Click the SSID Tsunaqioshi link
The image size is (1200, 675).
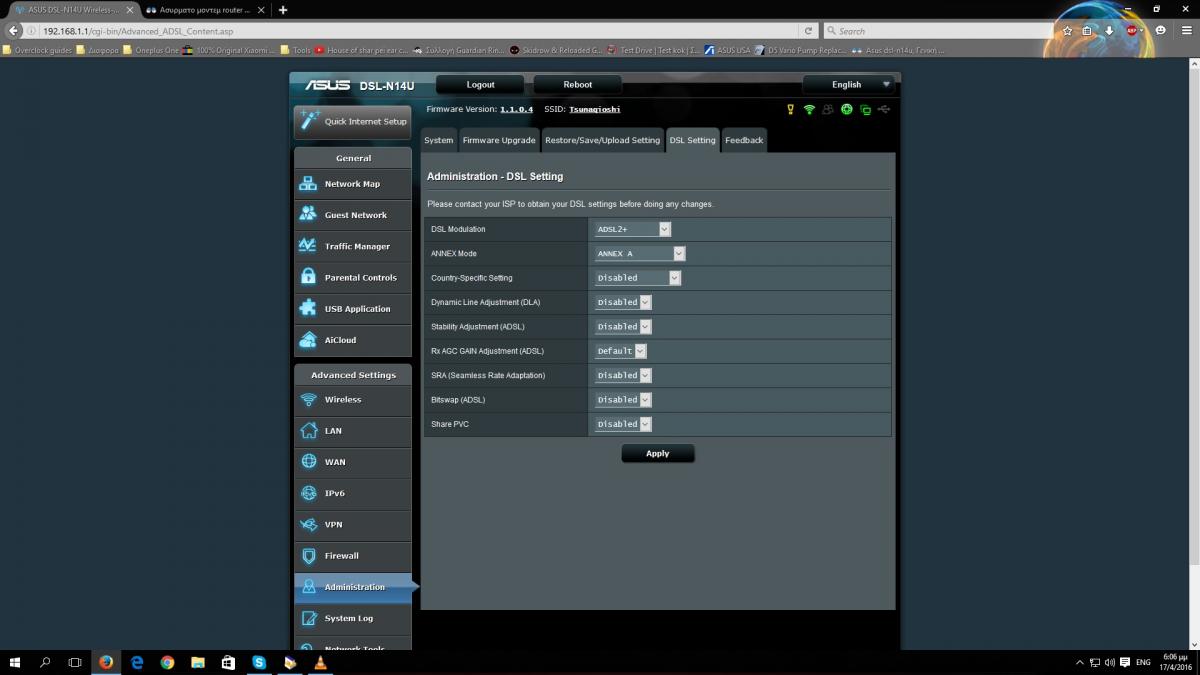coord(594,109)
